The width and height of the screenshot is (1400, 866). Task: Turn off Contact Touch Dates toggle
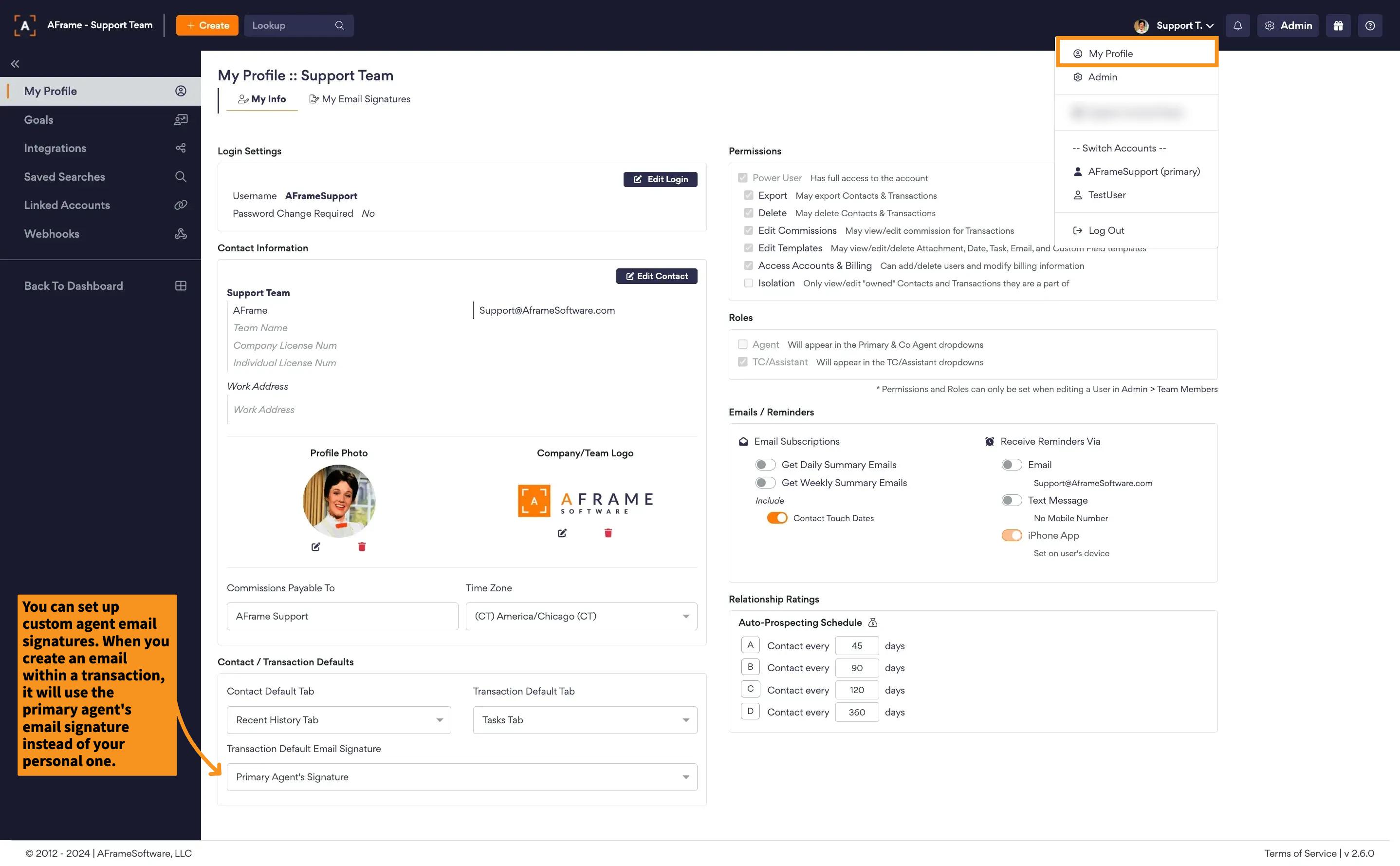coord(777,518)
